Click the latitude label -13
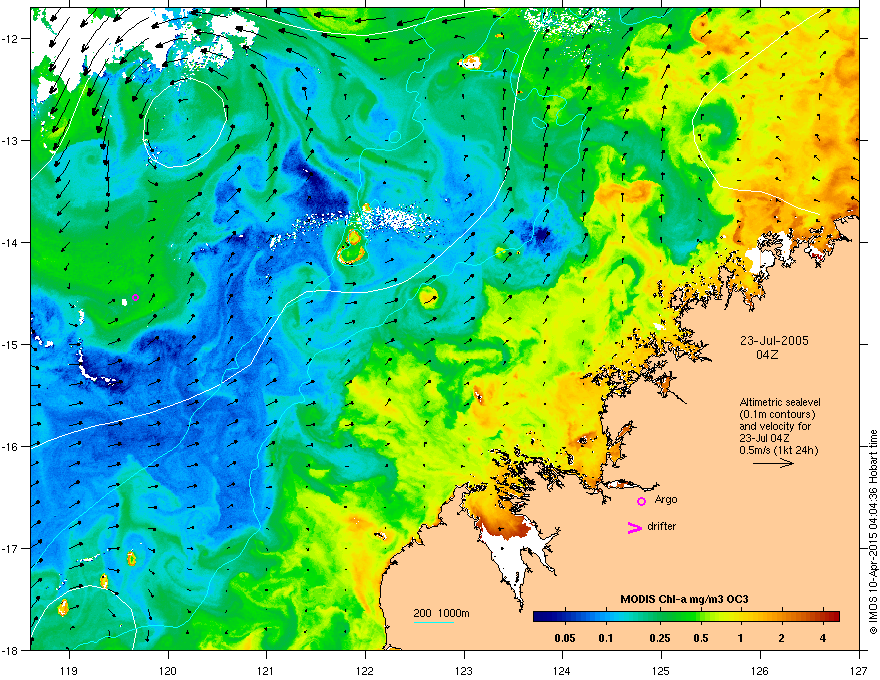 11,140
